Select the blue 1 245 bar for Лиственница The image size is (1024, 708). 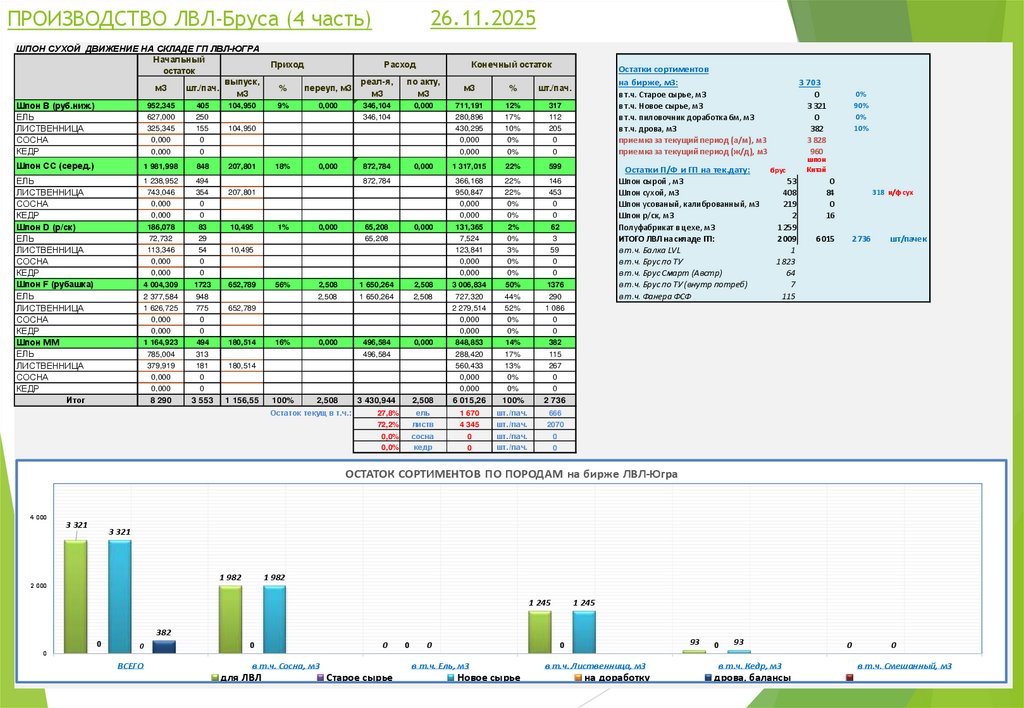(584, 632)
